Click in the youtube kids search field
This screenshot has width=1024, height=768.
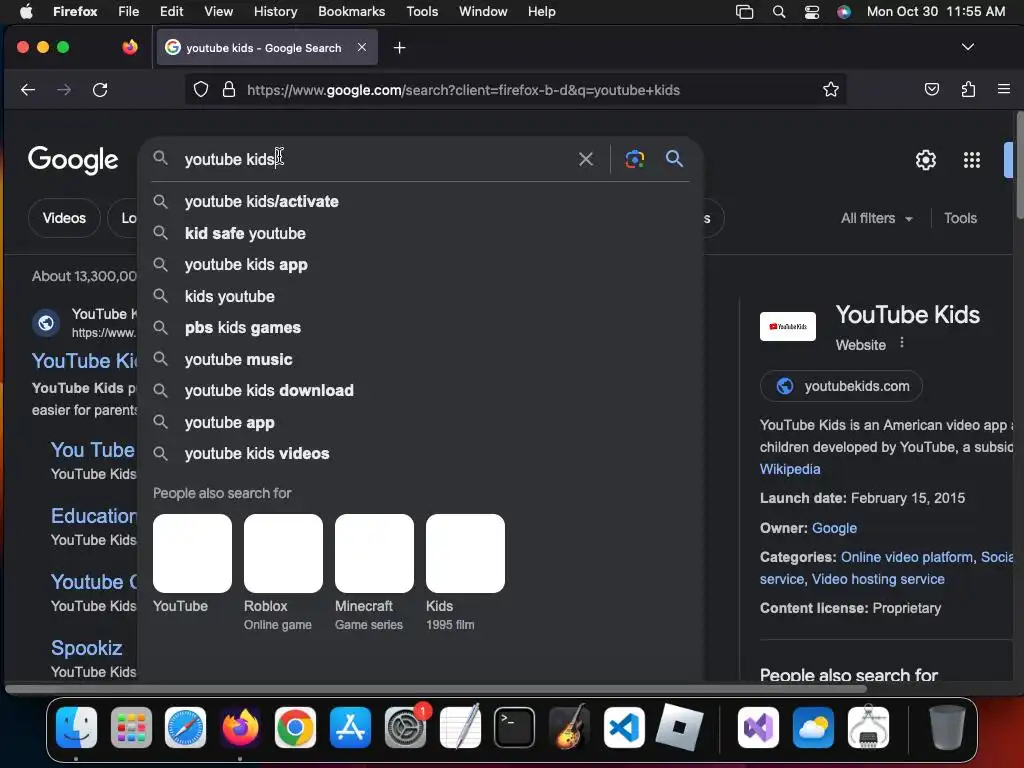click(372, 159)
